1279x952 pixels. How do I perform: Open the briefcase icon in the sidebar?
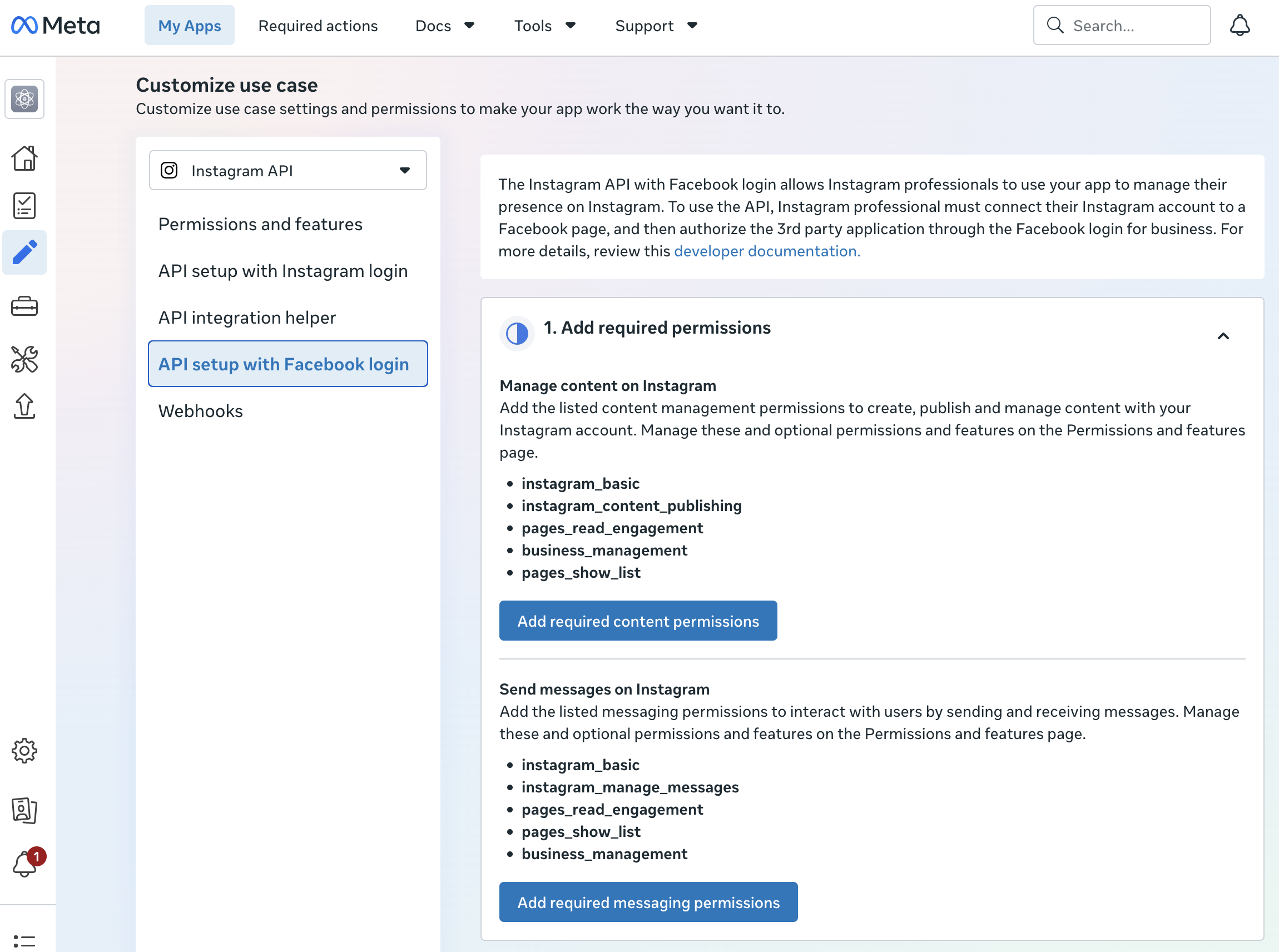click(24, 306)
